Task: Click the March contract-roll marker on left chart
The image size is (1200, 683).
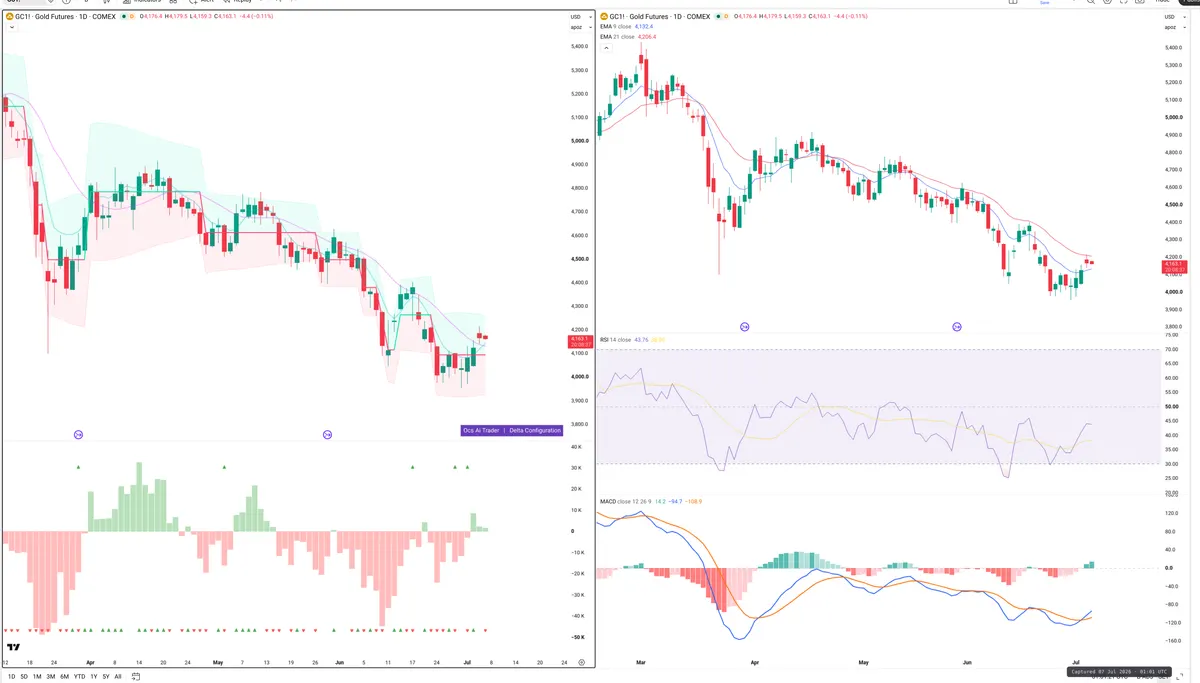Action: [78, 434]
